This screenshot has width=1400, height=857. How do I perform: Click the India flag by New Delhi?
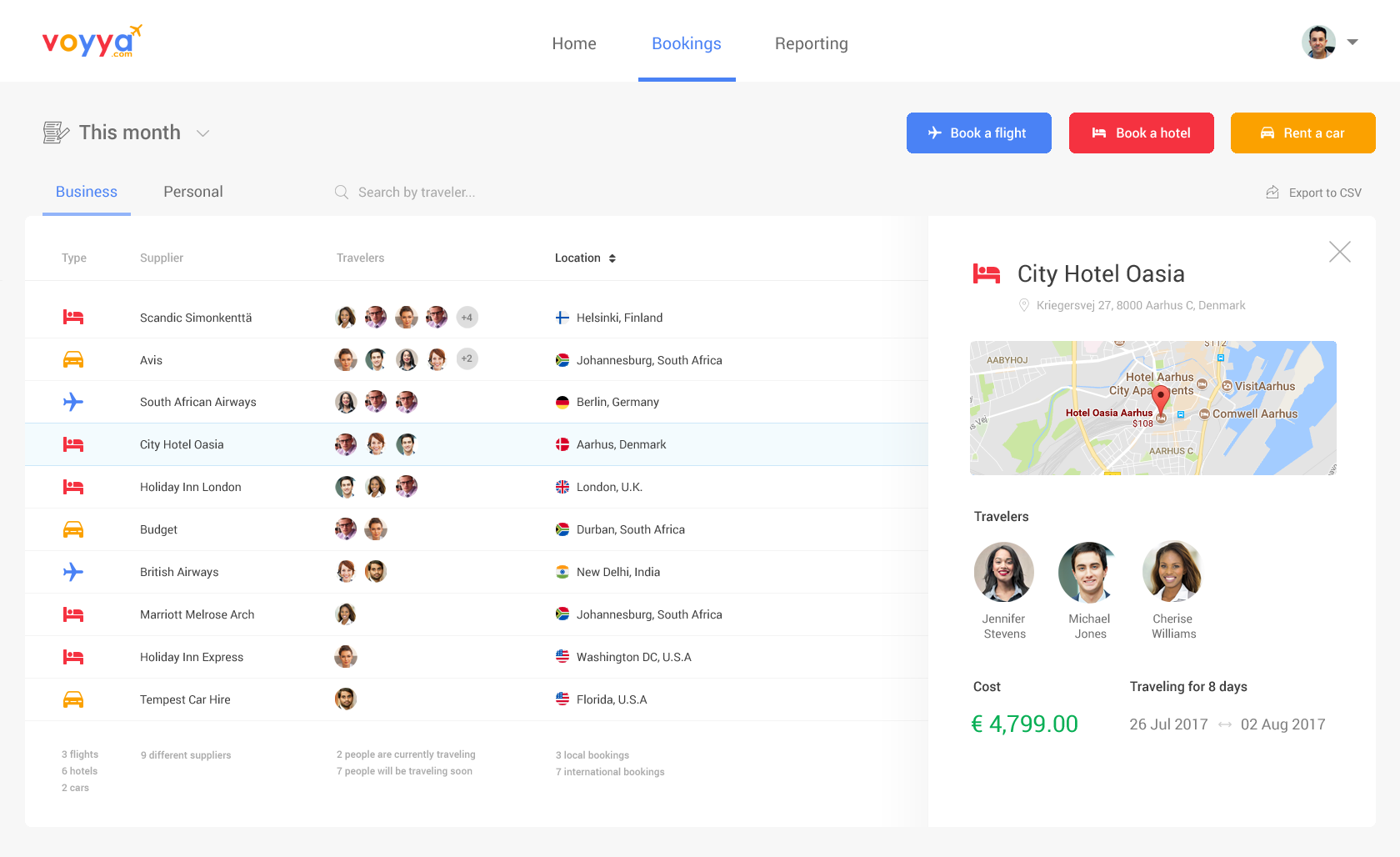(x=562, y=572)
